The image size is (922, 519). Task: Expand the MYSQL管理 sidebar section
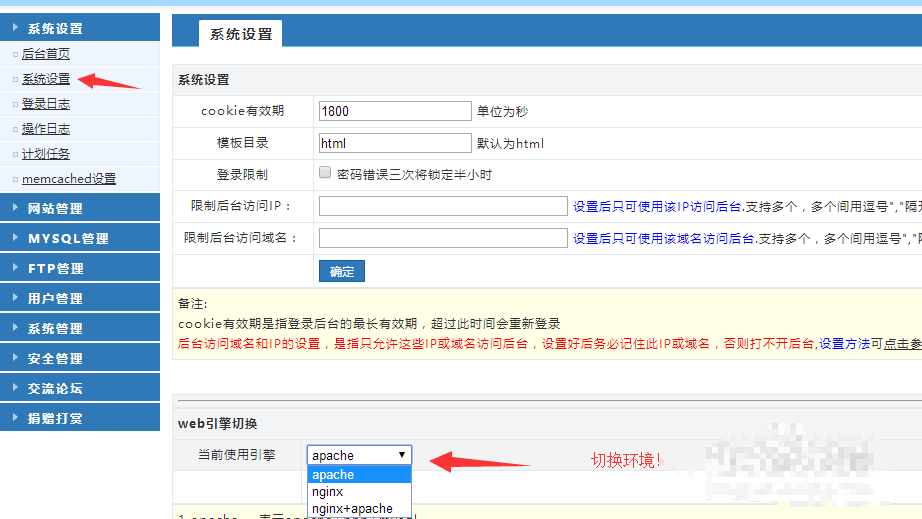coord(68,238)
